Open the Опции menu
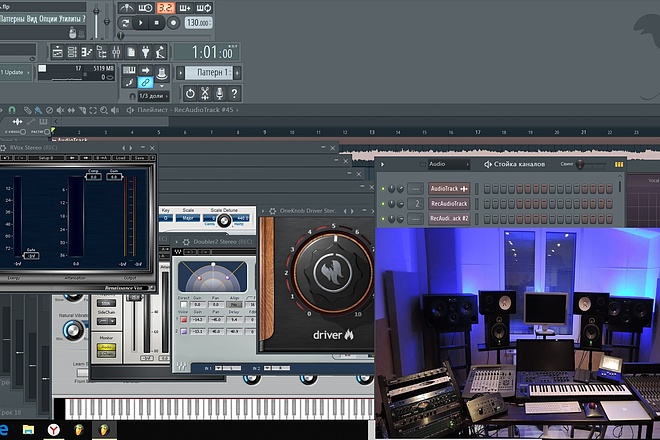The width and height of the screenshot is (660, 440). [x=48, y=19]
